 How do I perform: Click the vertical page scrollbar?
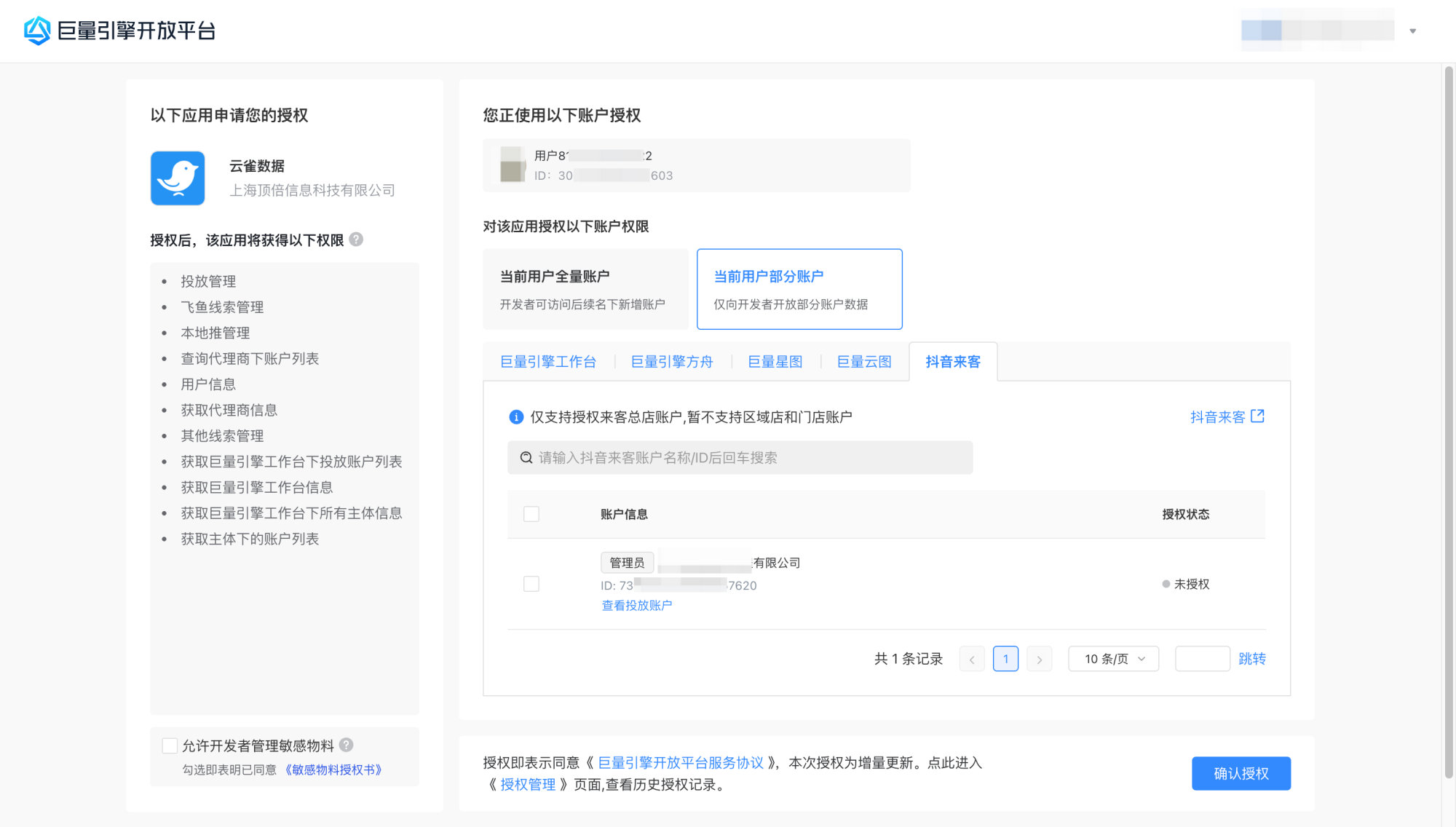pyautogui.click(x=1449, y=422)
